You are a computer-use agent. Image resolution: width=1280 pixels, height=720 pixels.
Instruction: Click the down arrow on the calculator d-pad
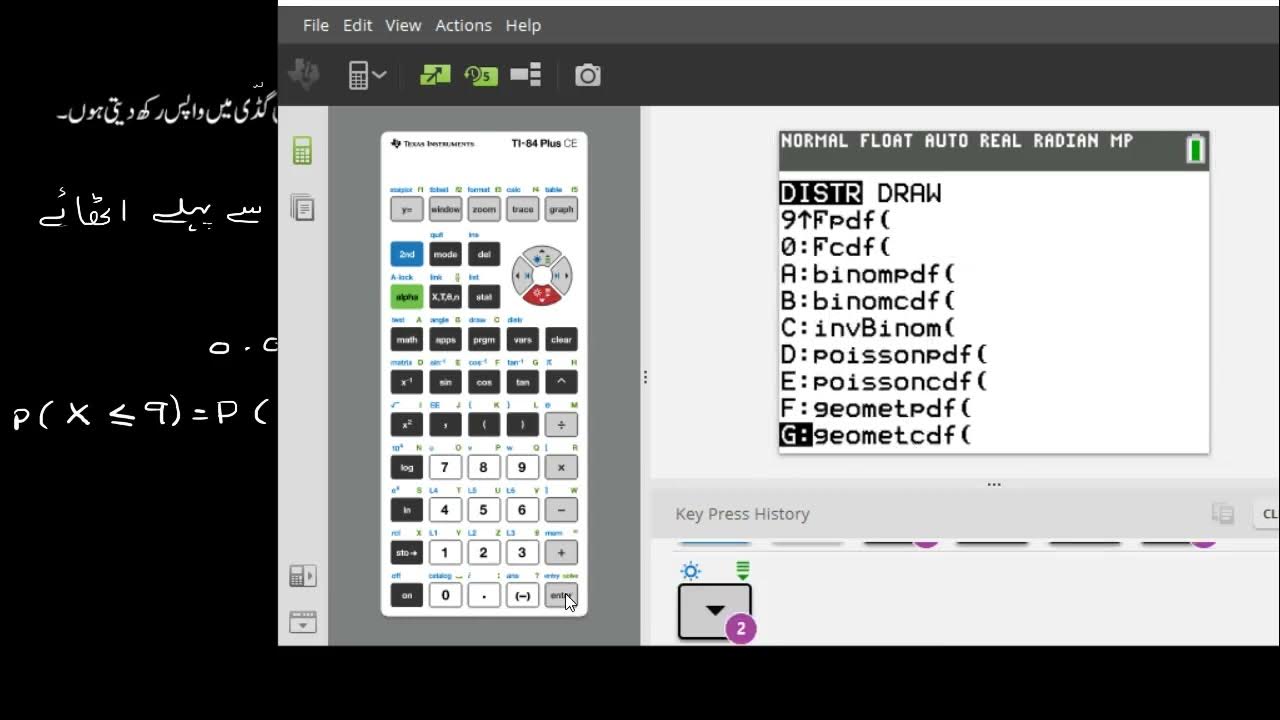541,295
